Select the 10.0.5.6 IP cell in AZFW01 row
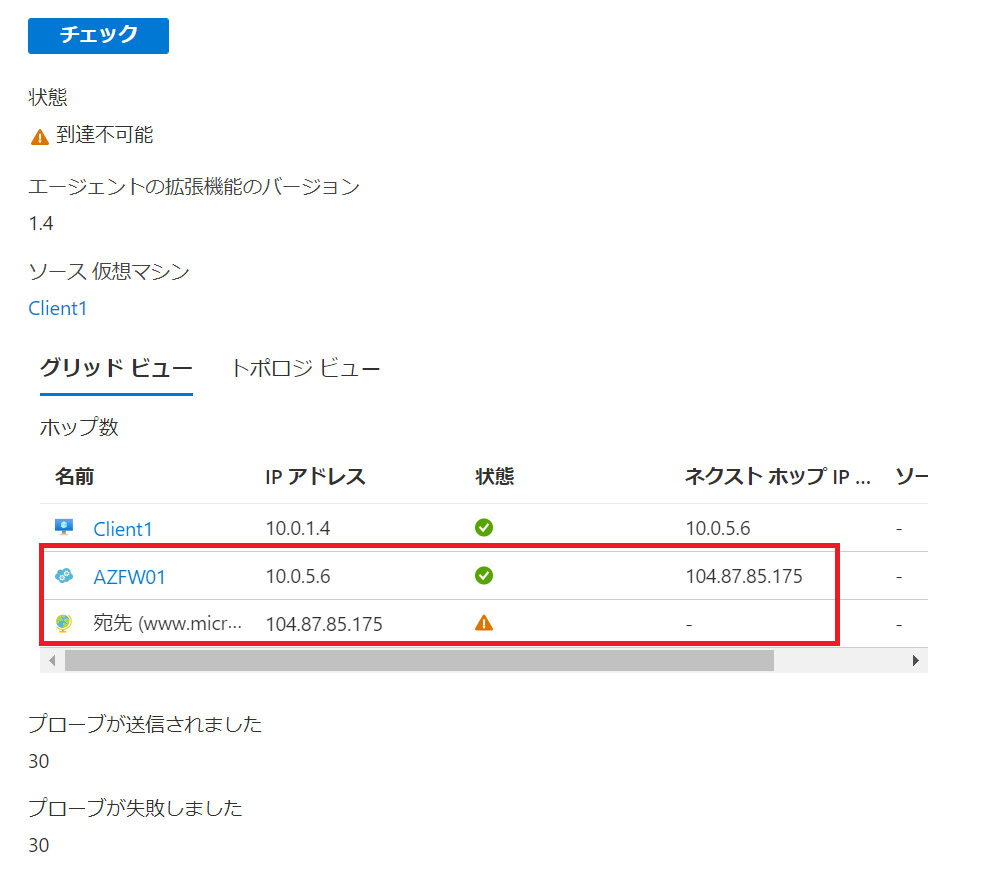Screen dimensions: 984x881 (x=298, y=576)
